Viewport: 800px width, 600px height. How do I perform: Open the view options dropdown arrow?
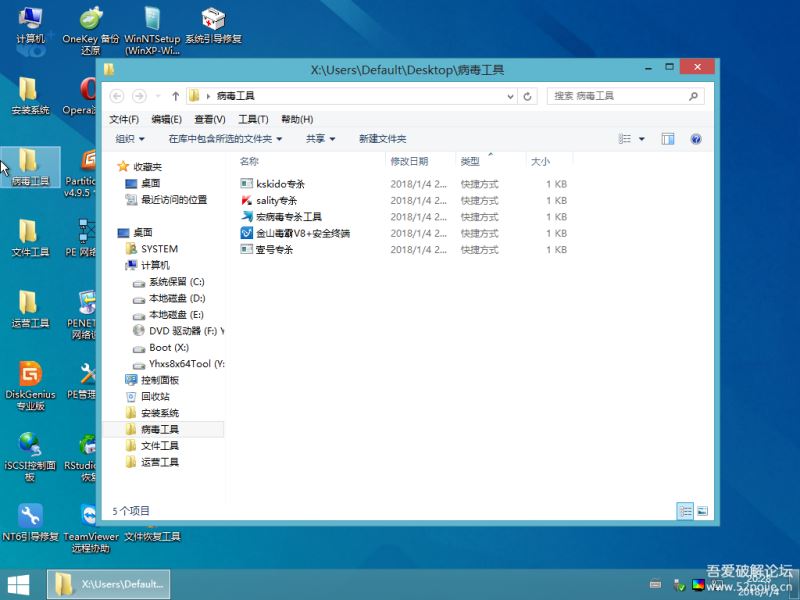tap(641, 139)
